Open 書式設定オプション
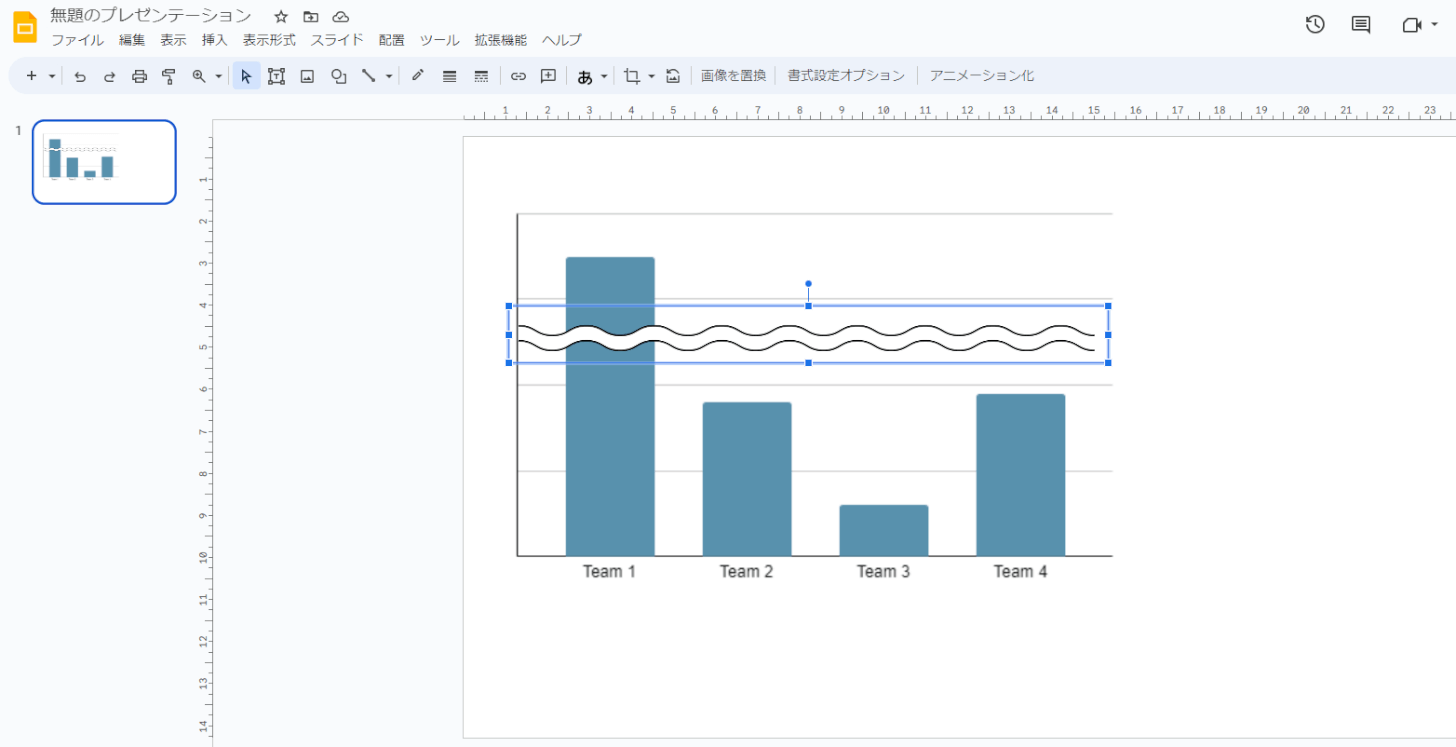The image size is (1456, 747). click(x=846, y=76)
